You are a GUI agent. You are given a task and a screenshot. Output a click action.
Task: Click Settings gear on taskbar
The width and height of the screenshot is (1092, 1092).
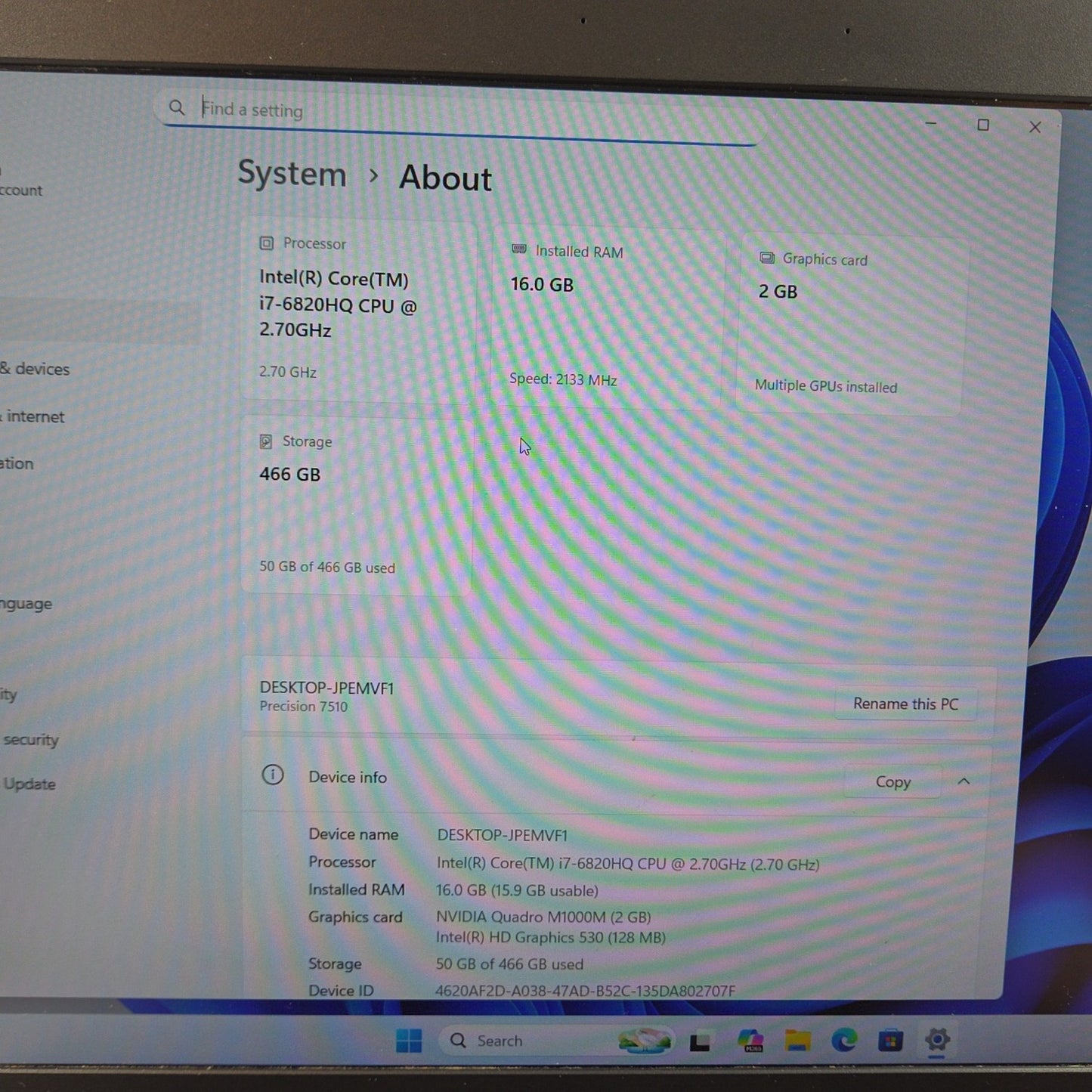(x=937, y=1041)
